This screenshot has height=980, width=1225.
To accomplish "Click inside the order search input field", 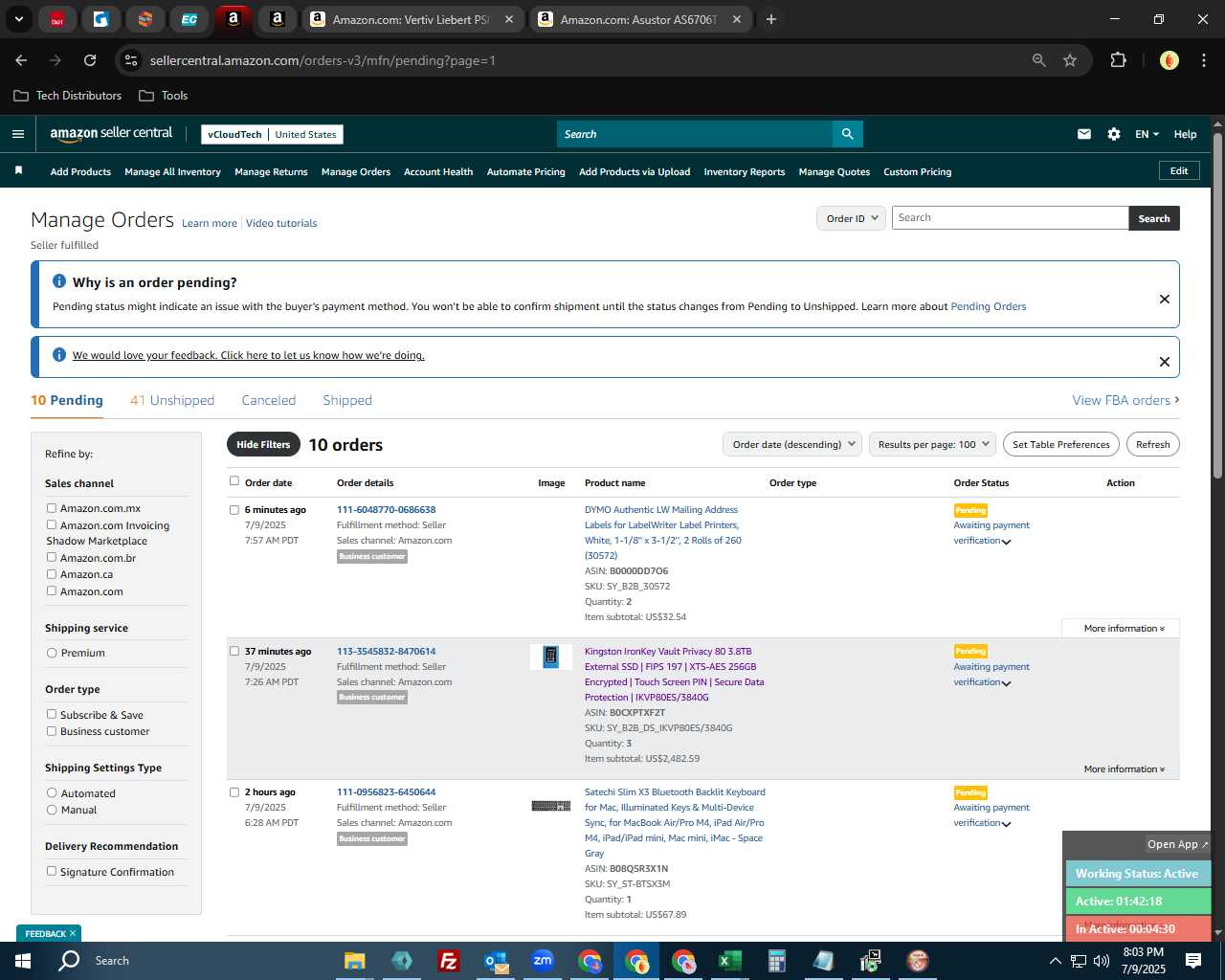I will pos(1010,218).
